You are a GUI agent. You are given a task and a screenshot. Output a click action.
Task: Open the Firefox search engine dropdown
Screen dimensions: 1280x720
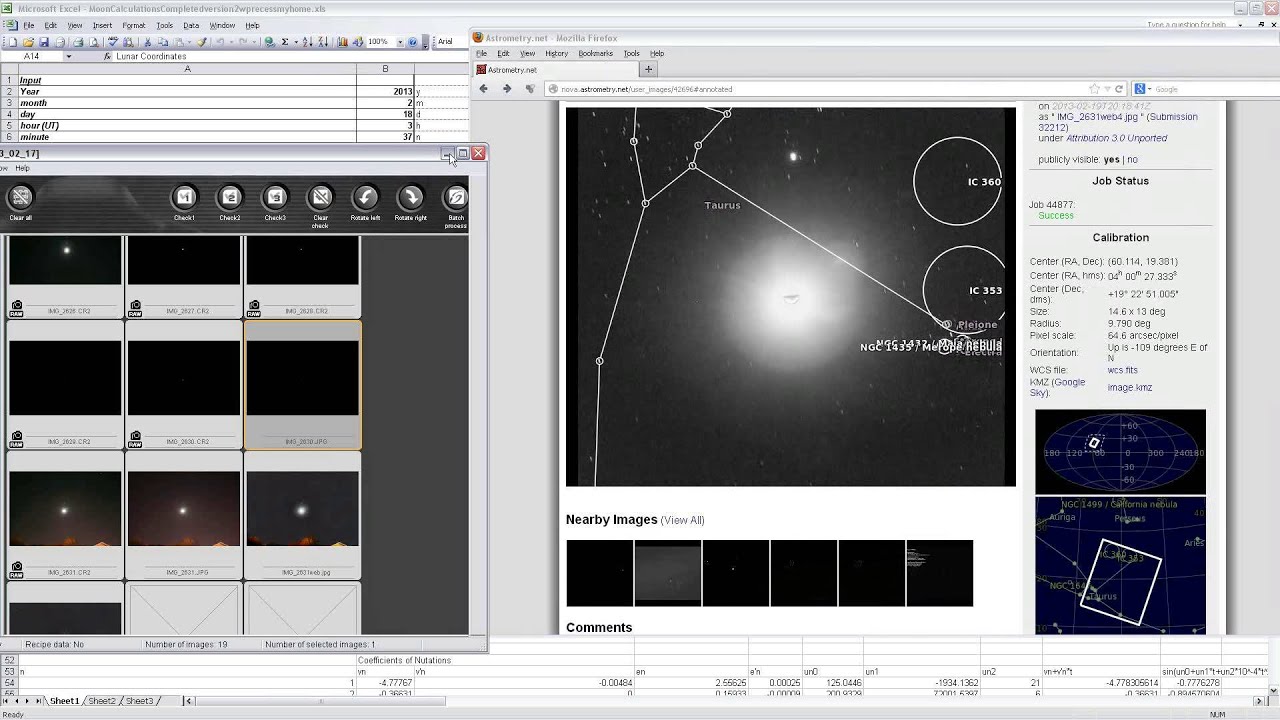coord(1147,89)
